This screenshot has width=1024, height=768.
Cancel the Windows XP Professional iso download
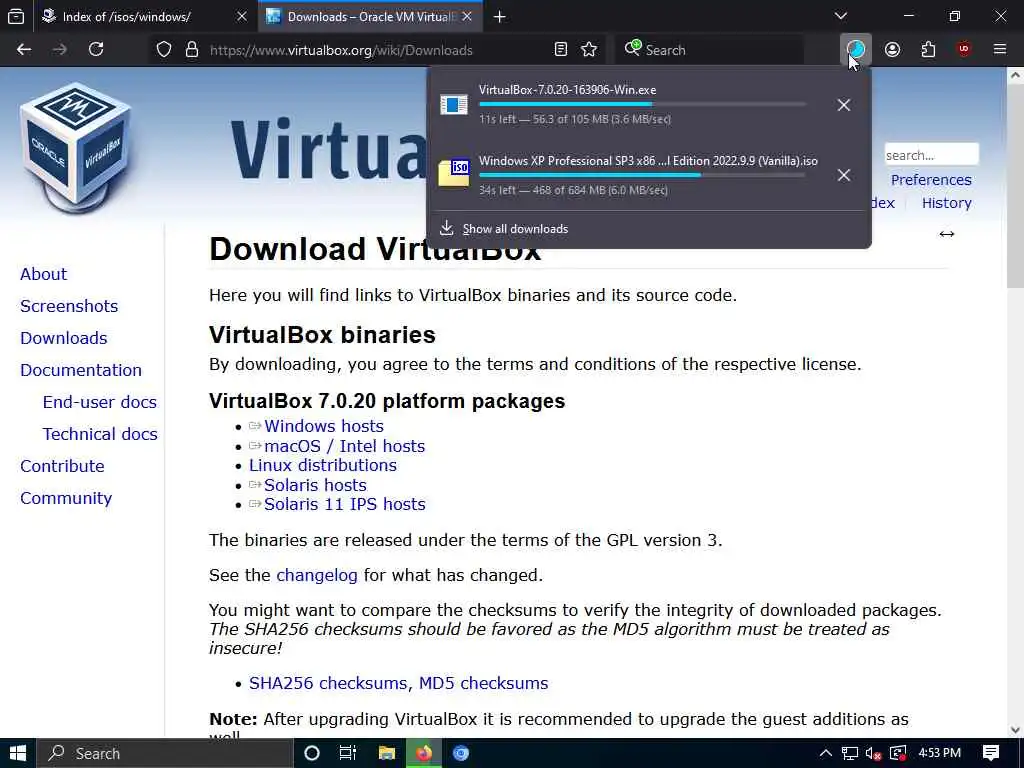click(x=844, y=175)
